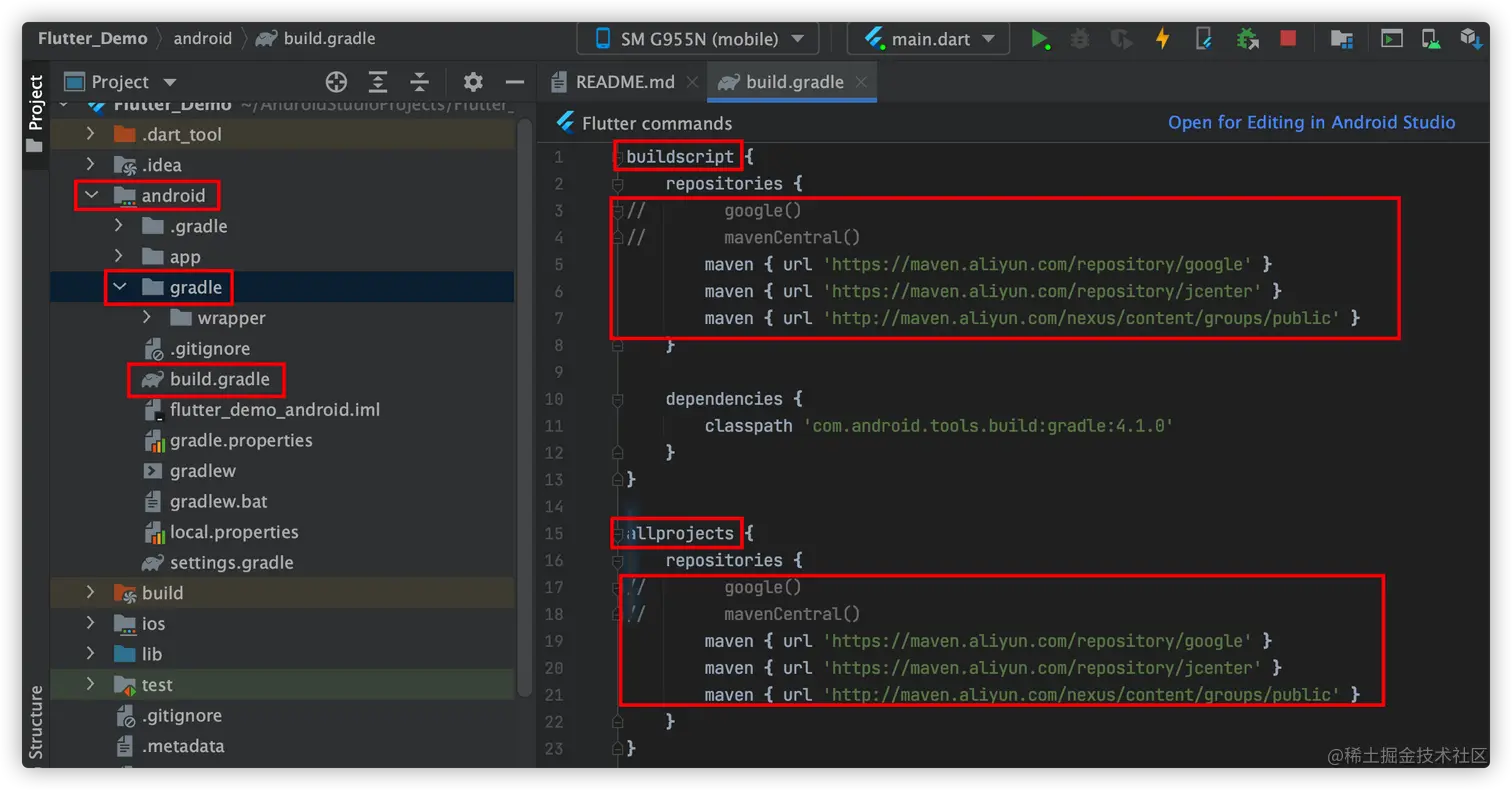
Task: Toggle the Project side tool tab
Action: (35, 113)
